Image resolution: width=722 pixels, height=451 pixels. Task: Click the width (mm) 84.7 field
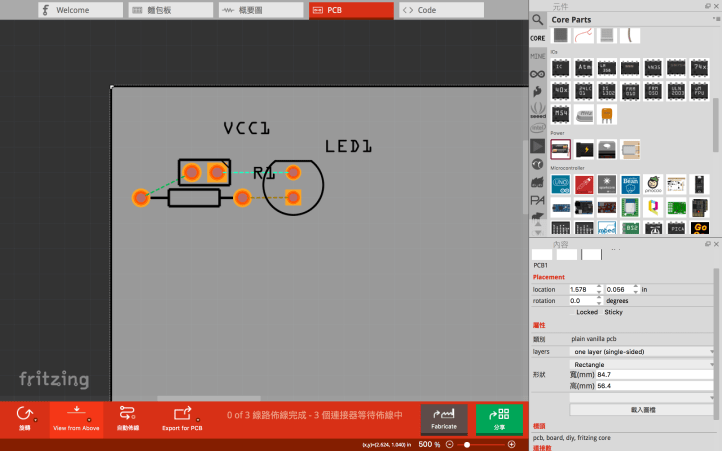pyautogui.click(x=654, y=375)
